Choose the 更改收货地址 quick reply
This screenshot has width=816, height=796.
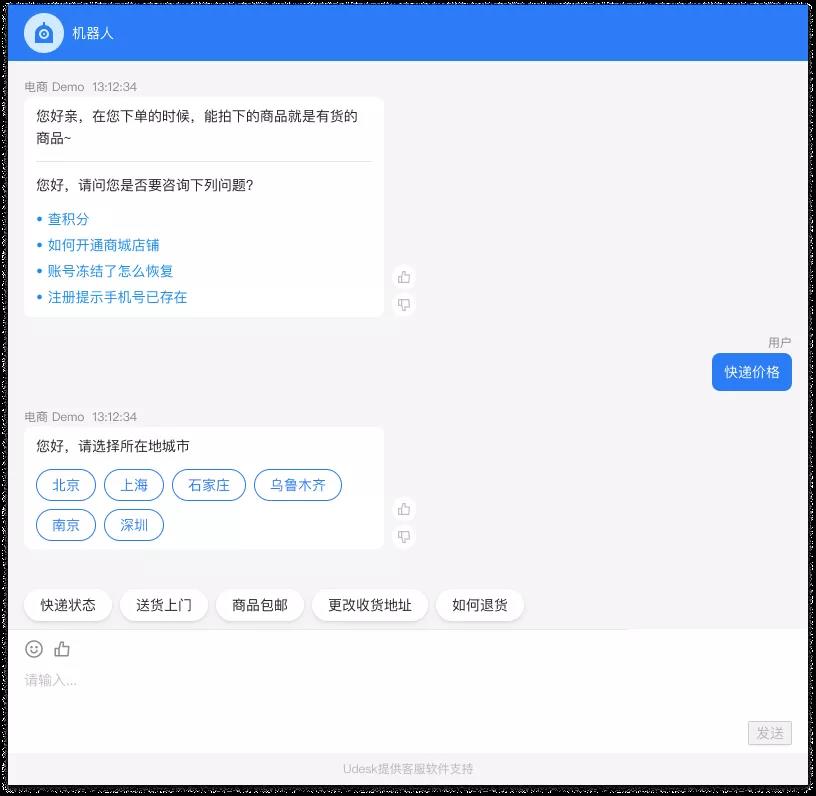coord(370,605)
